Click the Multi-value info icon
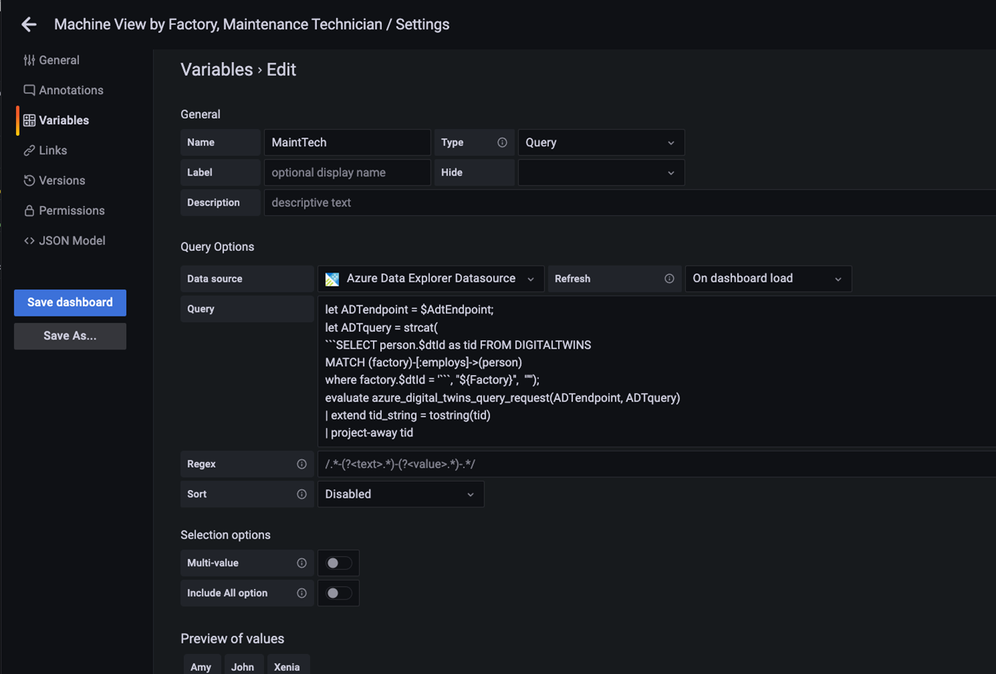This screenshot has width=996, height=674. click(302, 563)
